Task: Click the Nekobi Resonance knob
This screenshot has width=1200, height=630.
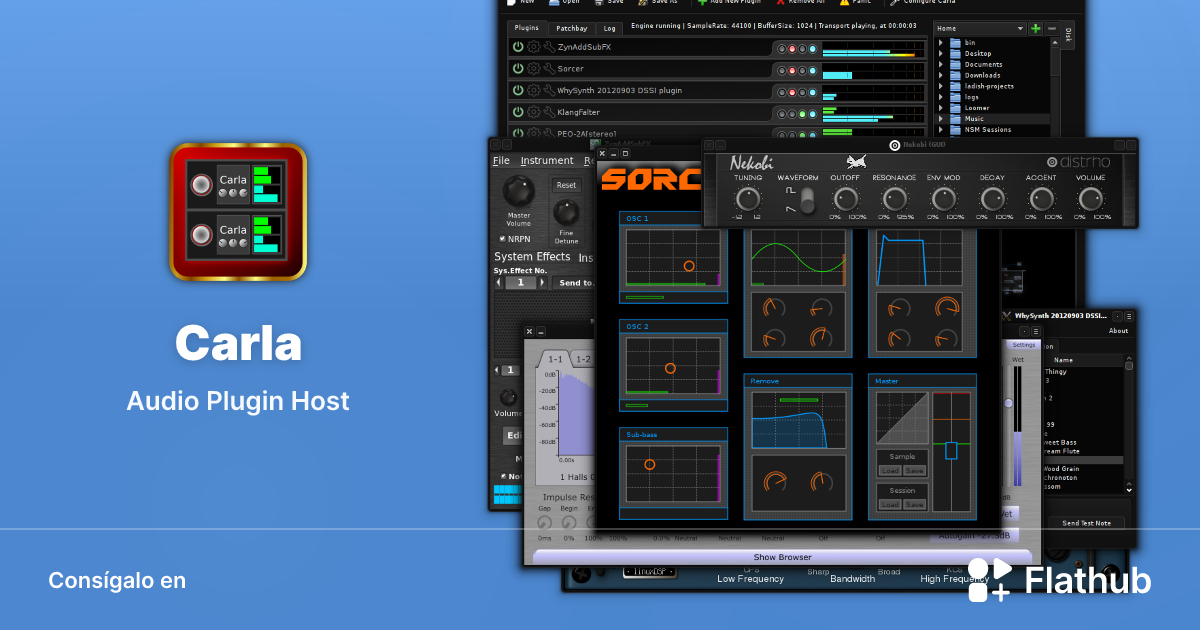Action: point(895,198)
